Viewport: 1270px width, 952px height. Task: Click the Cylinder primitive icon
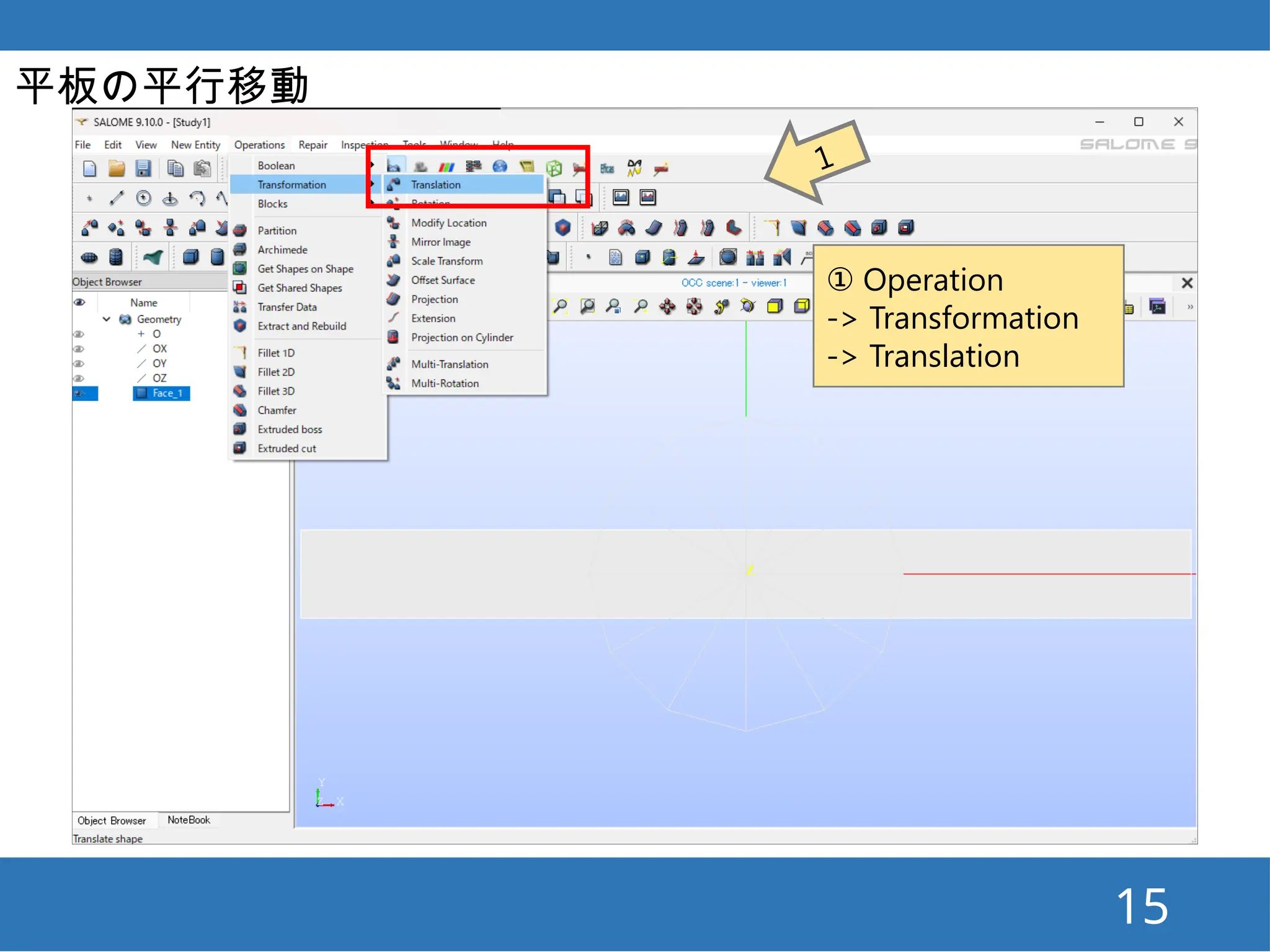tap(216, 257)
